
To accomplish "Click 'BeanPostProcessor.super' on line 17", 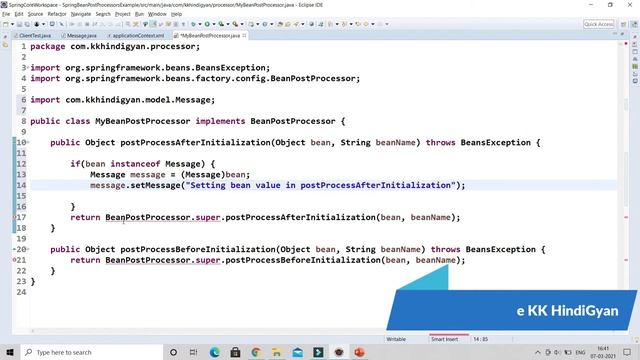I will point(163,217).
